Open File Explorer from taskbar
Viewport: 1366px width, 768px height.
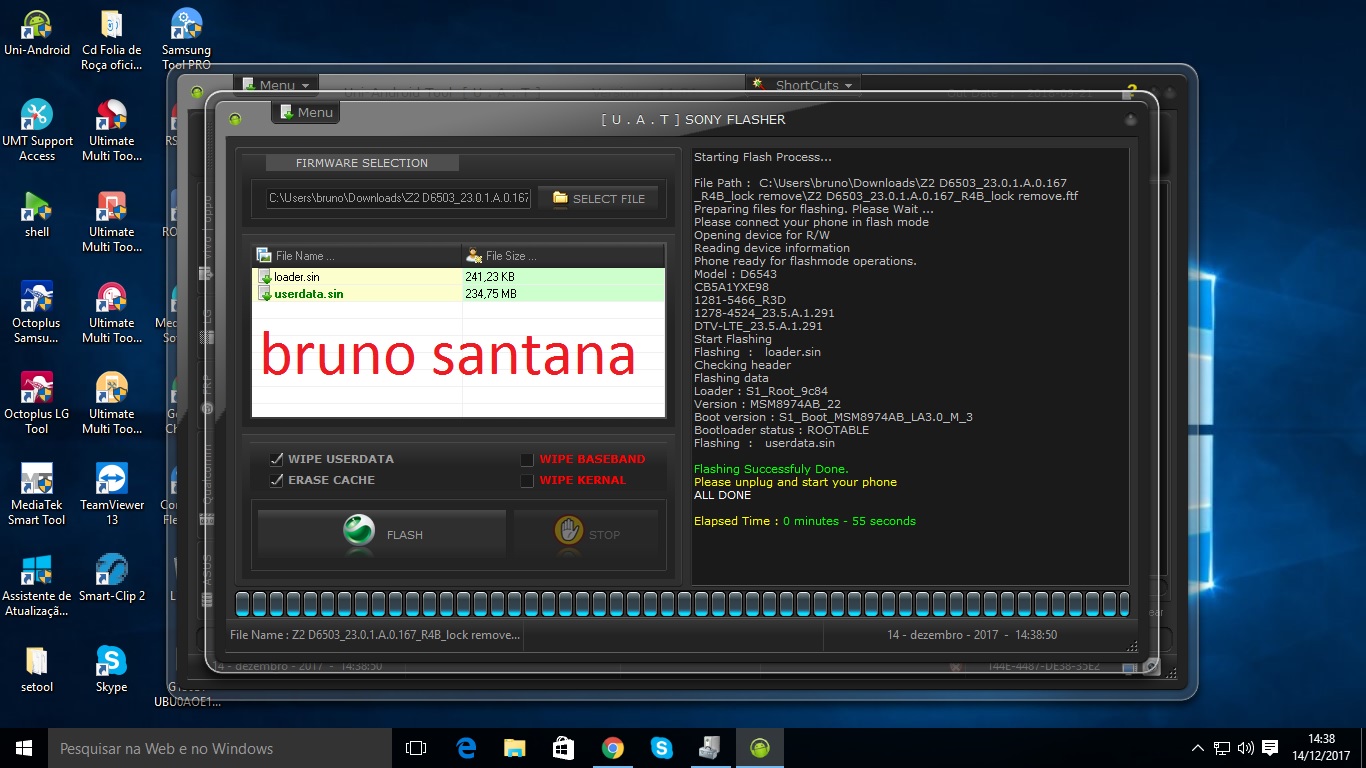(x=514, y=748)
